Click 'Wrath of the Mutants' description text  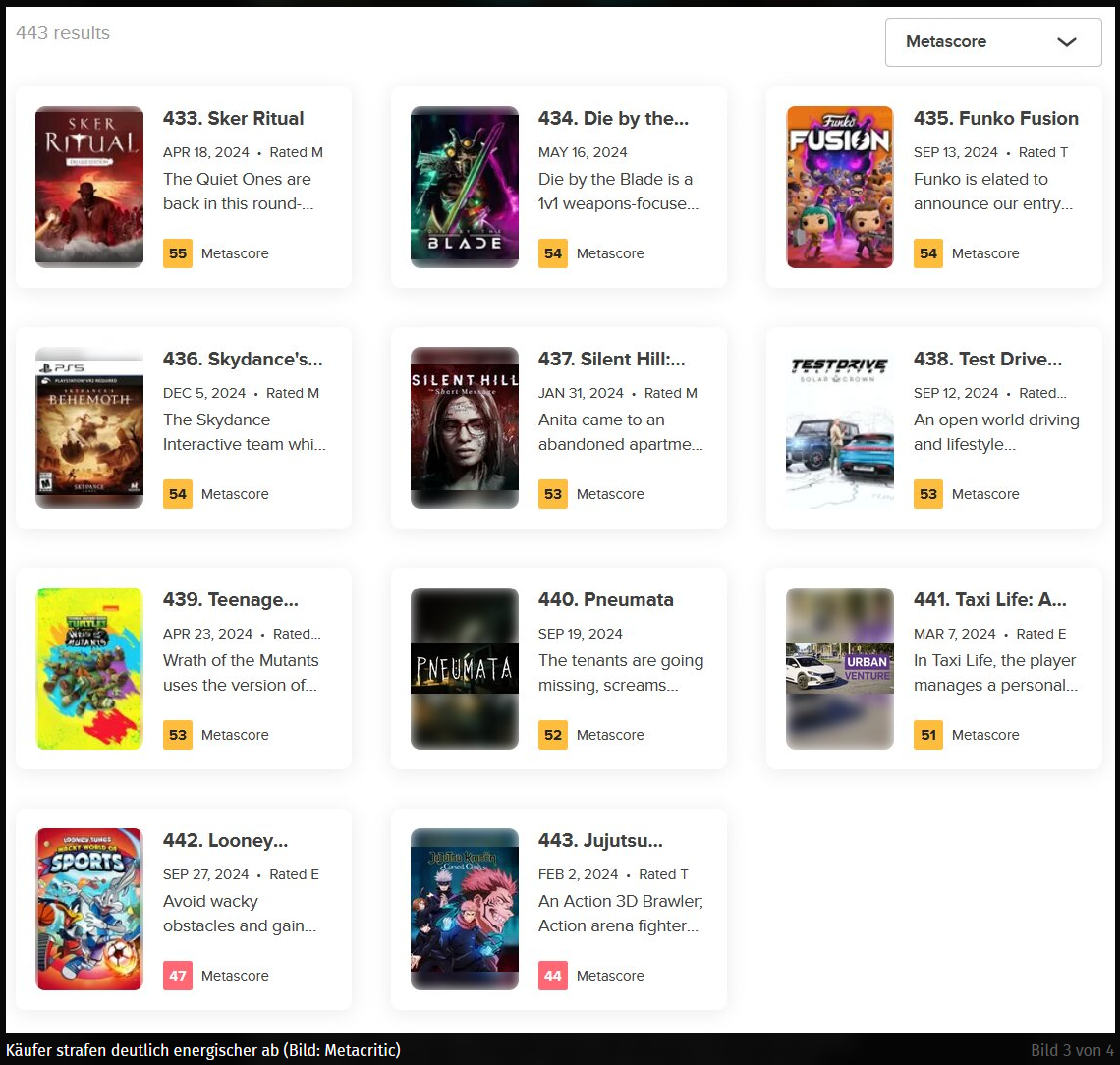[241, 673]
